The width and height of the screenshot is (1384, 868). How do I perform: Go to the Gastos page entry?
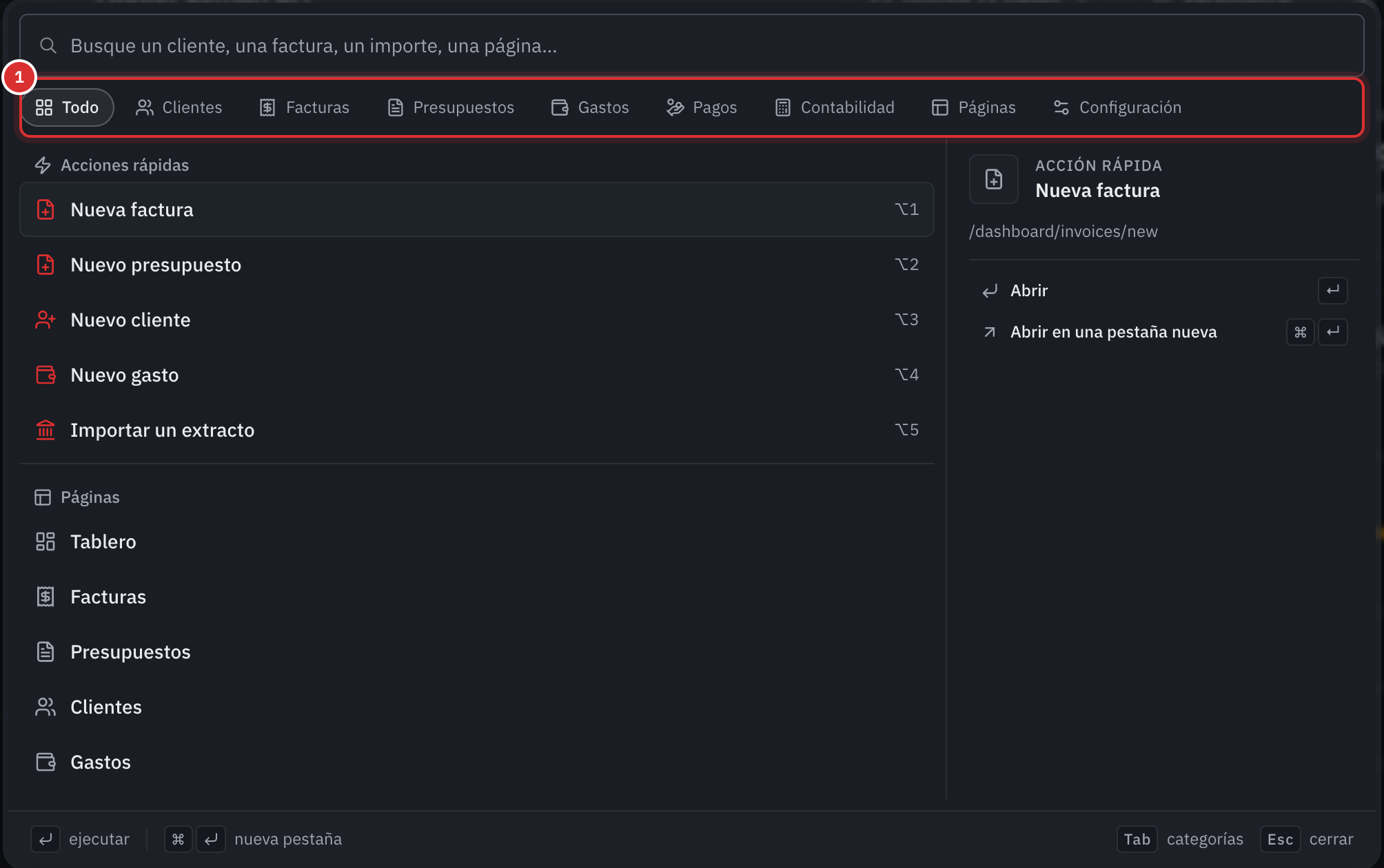[477, 762]
